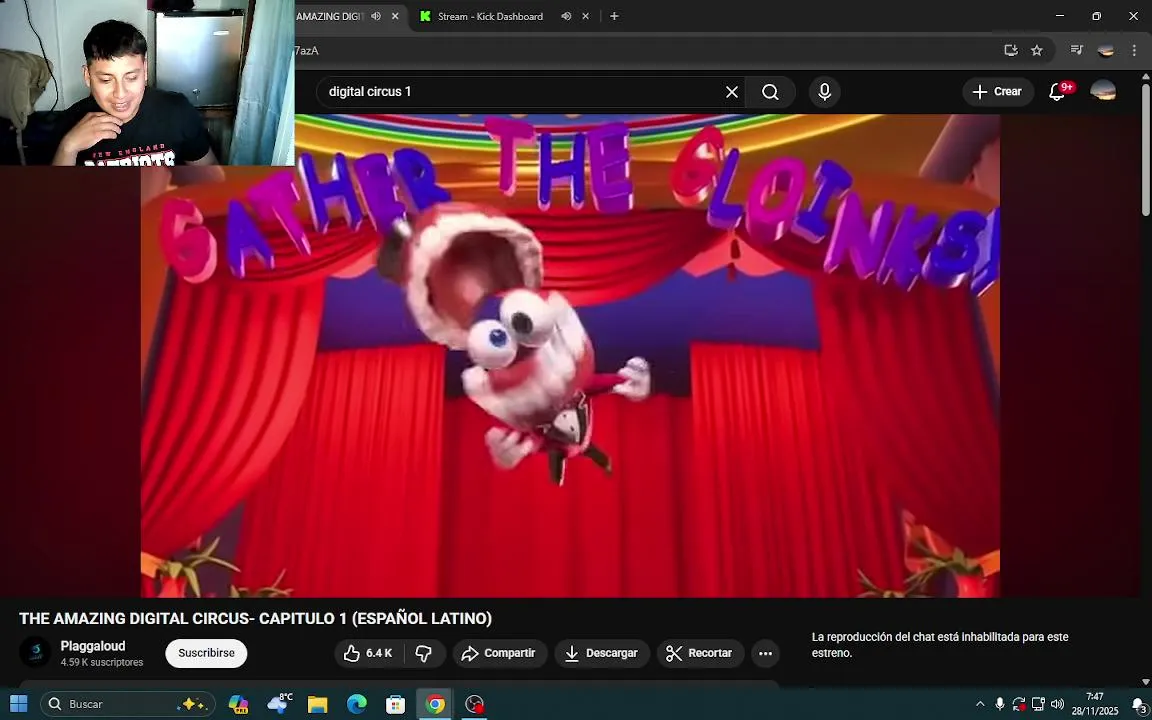The height and width of the screenshot is (720, 1152).
Task: Open the display network icon in tray
Action: coord(1038,704)
